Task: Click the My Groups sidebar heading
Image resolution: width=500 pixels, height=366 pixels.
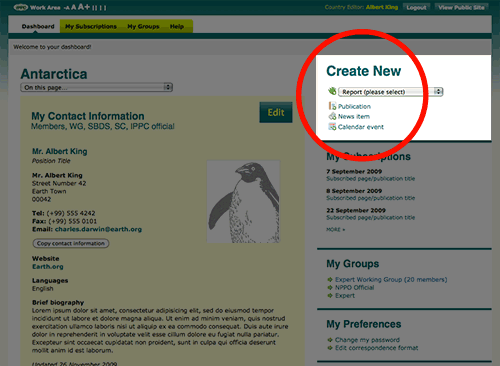Action: (x=353, y=264)
